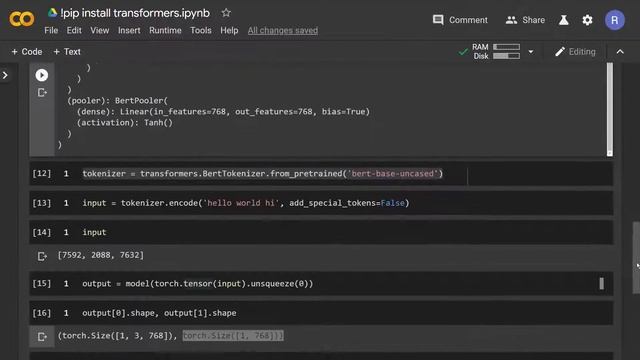Click the notebook title !pip install transformers.ipynb
Viewport: 640px width, 360px height.
tap(135, 13)
